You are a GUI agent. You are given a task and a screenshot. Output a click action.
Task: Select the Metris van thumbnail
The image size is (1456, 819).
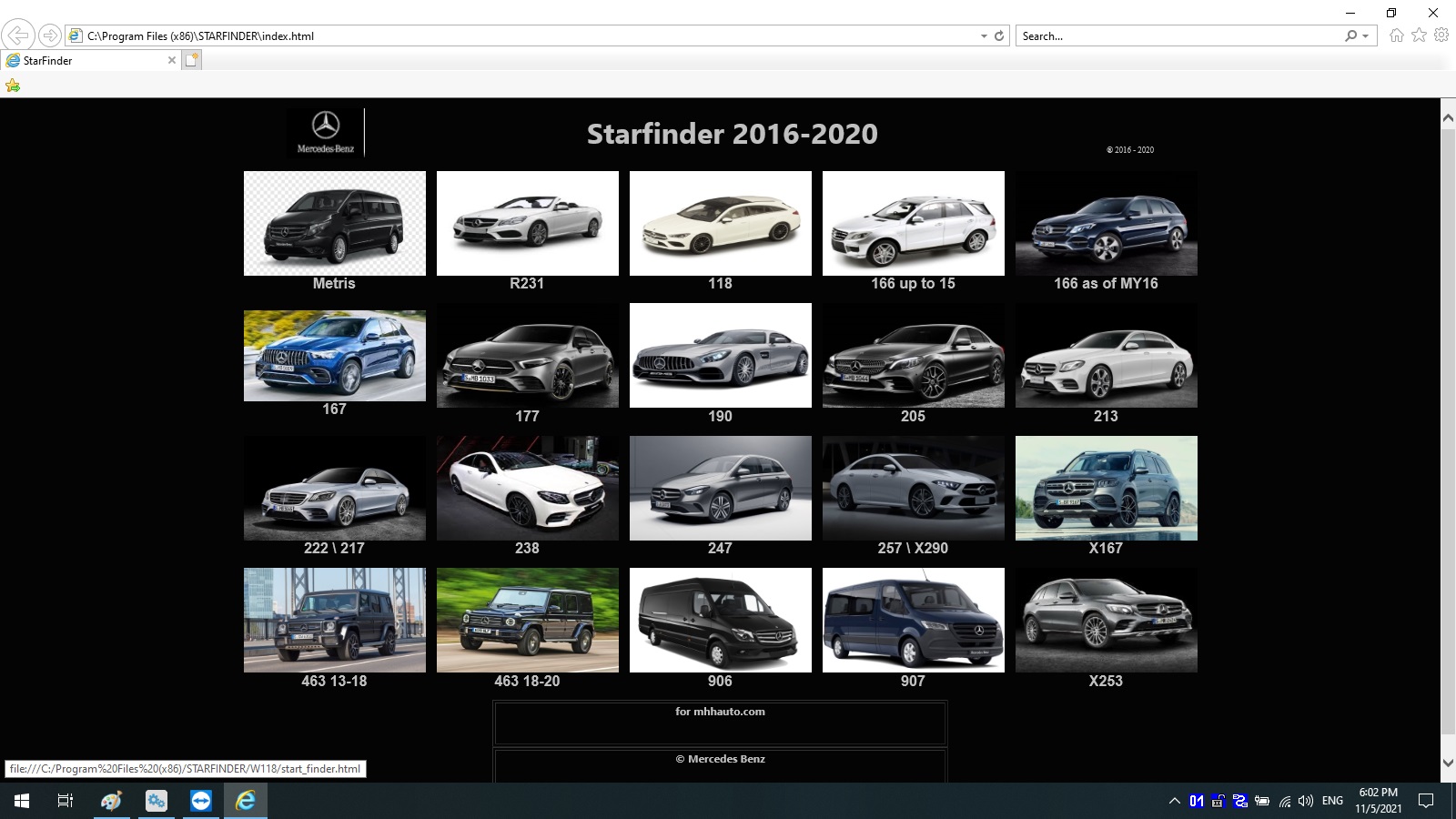tap(335, 223)
